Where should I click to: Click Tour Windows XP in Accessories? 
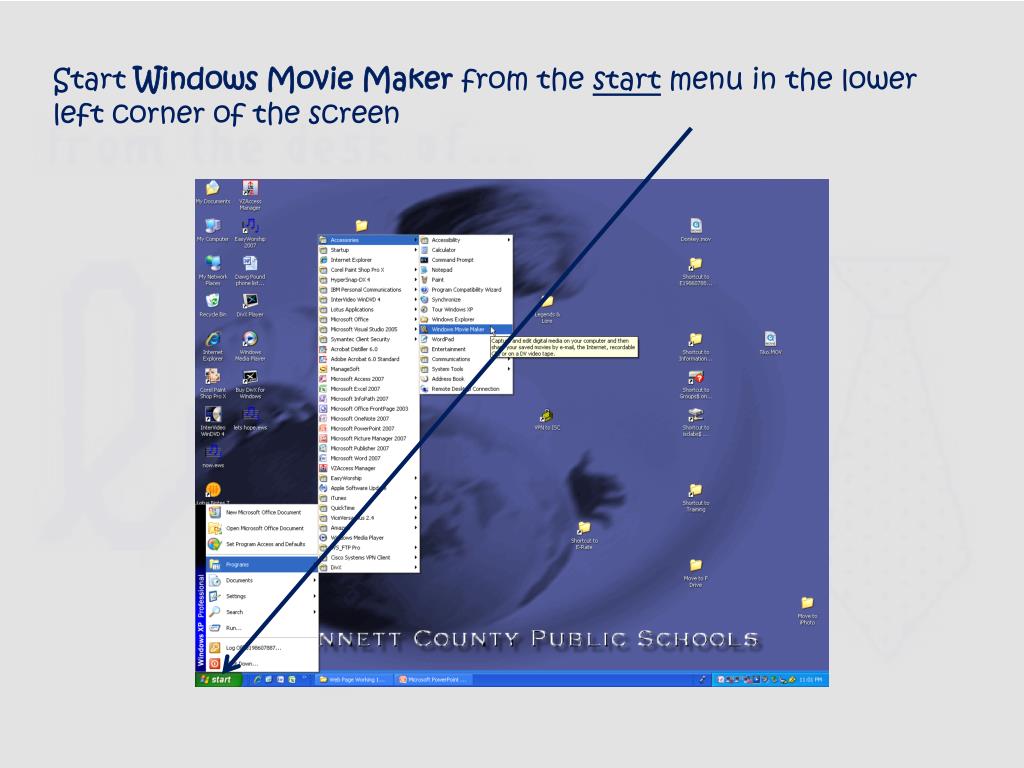pos(466,310)
